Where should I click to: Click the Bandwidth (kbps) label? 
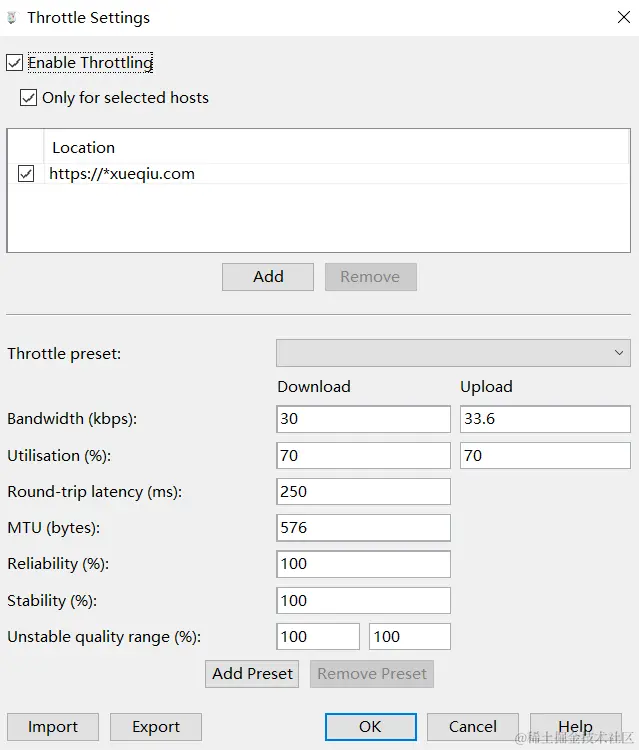click(72, 419)
